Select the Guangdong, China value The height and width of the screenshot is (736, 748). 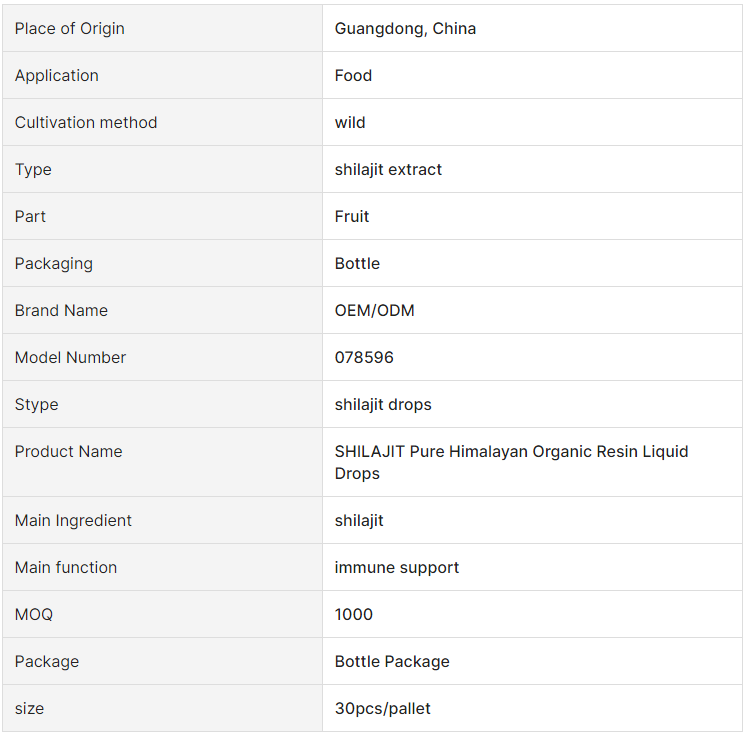pyautogui.click(x=405, y=29)
